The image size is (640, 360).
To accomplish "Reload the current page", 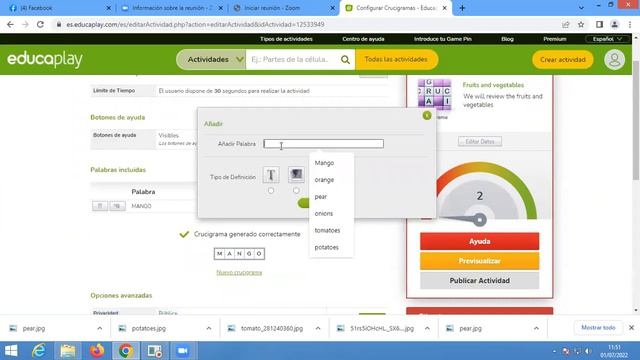I will pos(40,24).
